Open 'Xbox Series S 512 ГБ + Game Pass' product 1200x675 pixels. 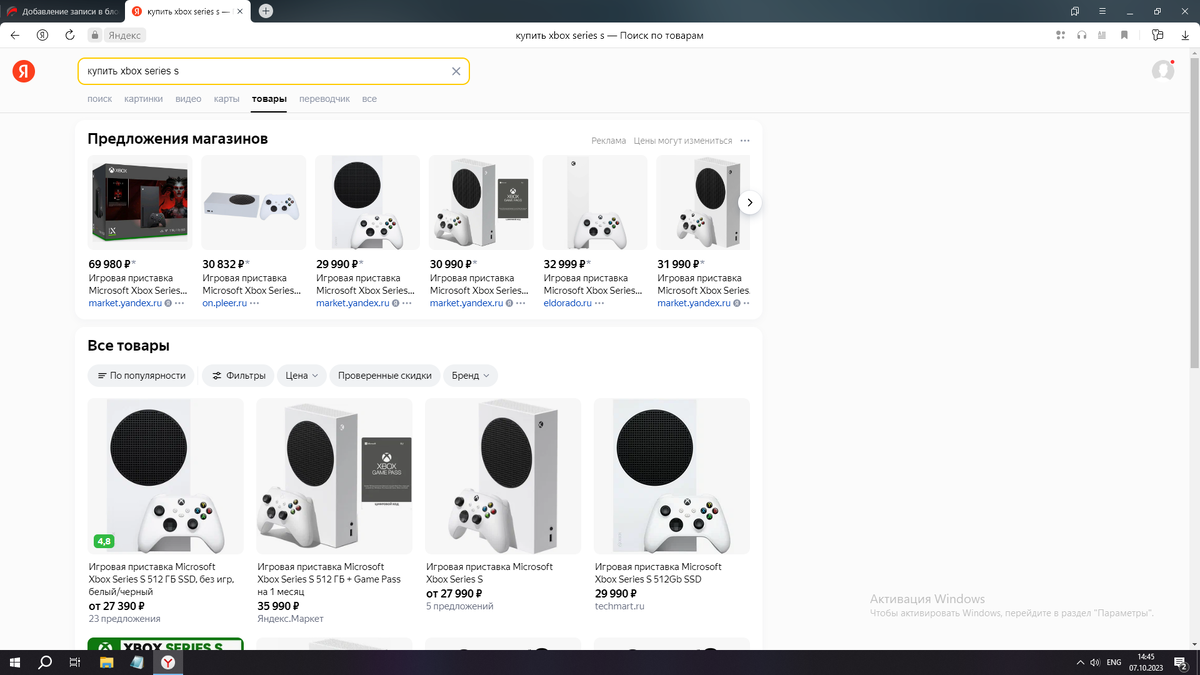(x=329, y=579)
